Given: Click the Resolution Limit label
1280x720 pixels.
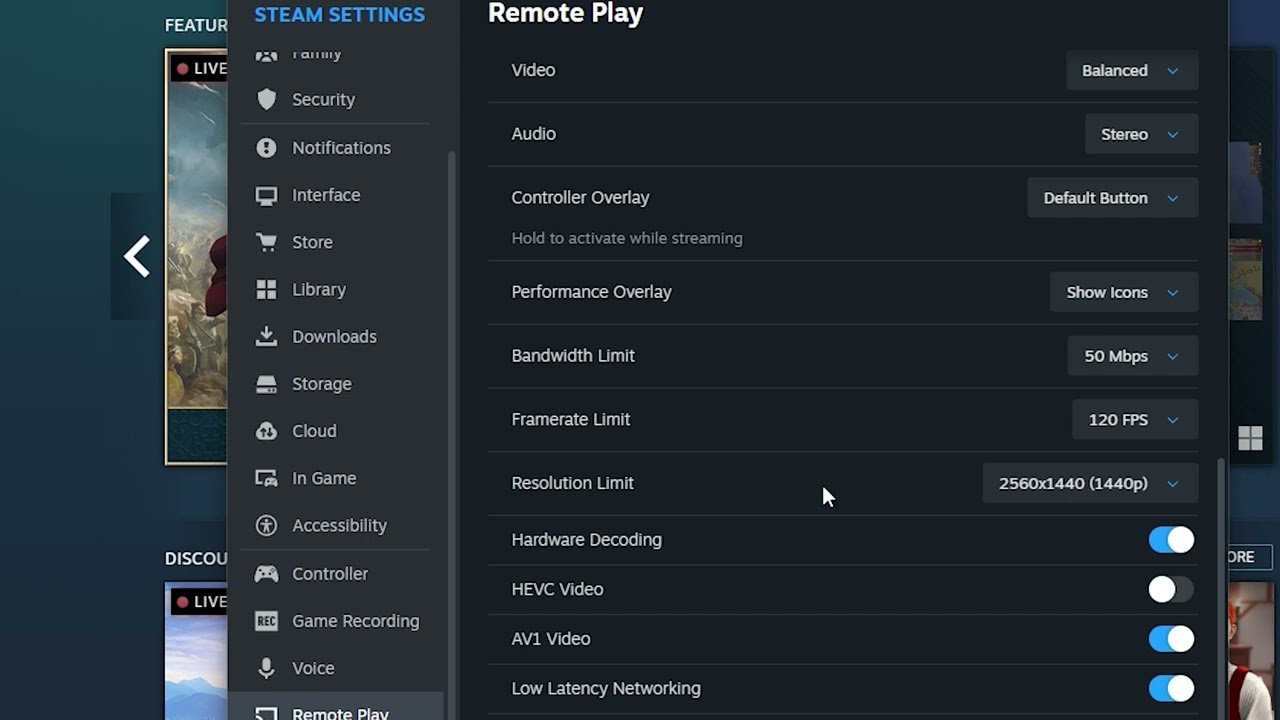Looking at the screenshot, I should (x=572, y=483).
